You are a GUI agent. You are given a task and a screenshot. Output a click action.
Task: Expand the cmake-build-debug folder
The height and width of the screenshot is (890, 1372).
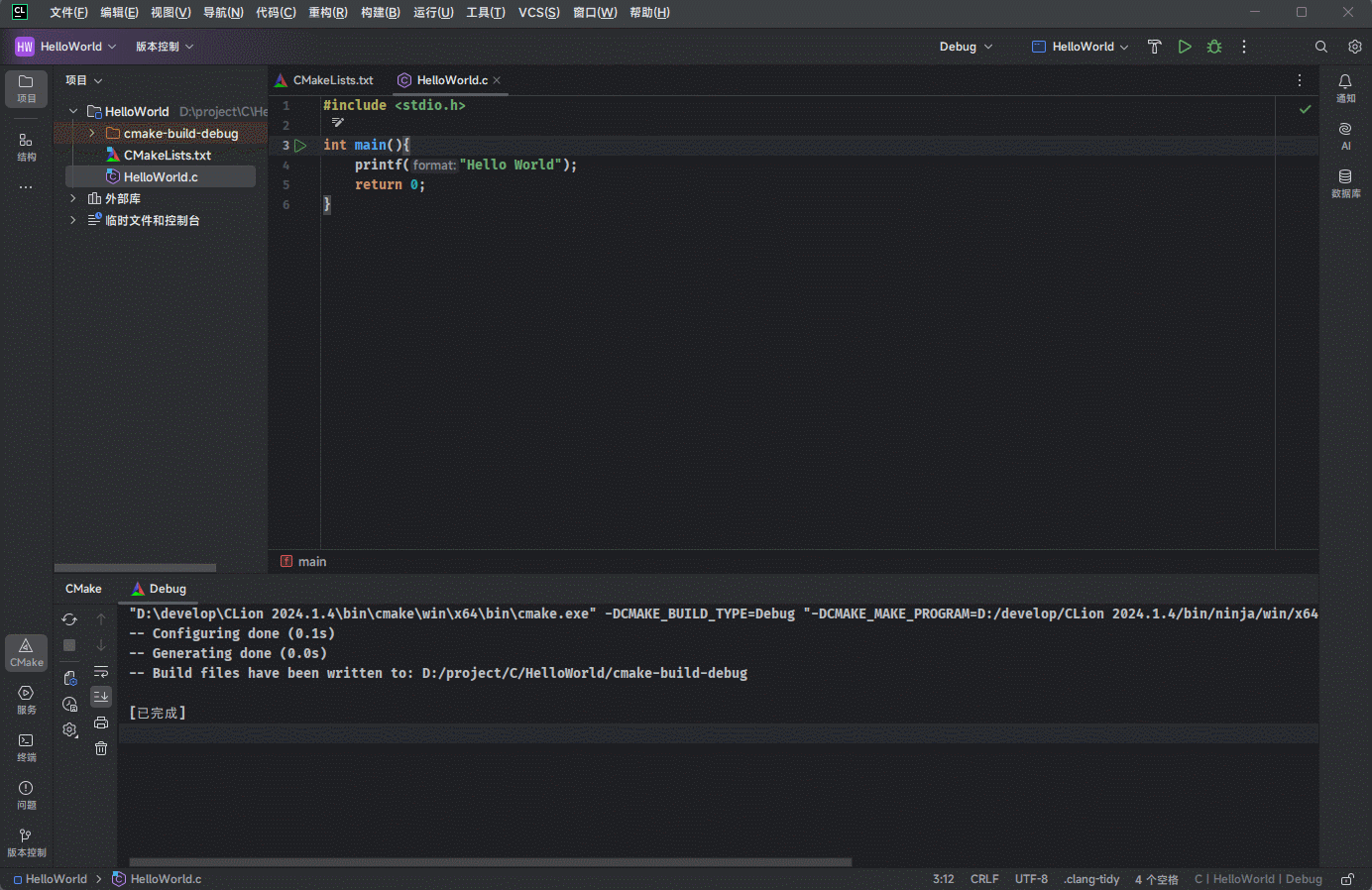point(92,134)
